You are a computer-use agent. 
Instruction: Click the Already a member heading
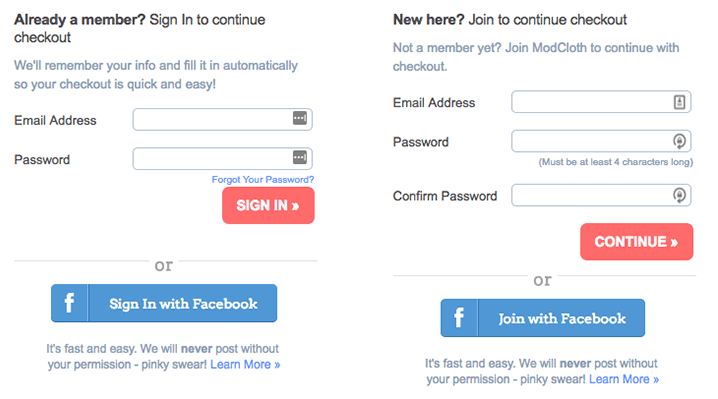coord(80,20)
